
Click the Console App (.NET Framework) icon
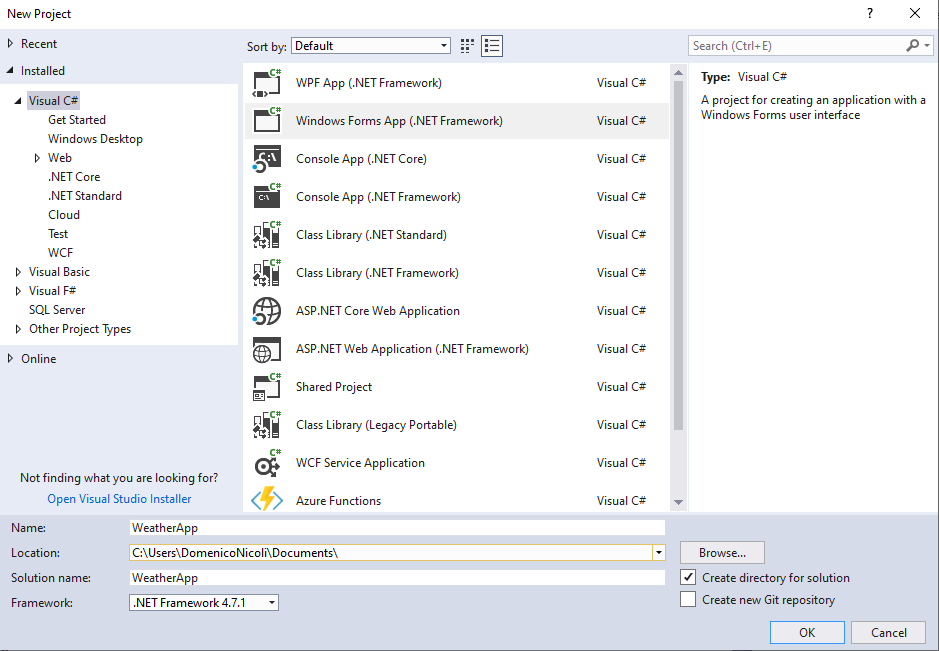click(267, 196)
